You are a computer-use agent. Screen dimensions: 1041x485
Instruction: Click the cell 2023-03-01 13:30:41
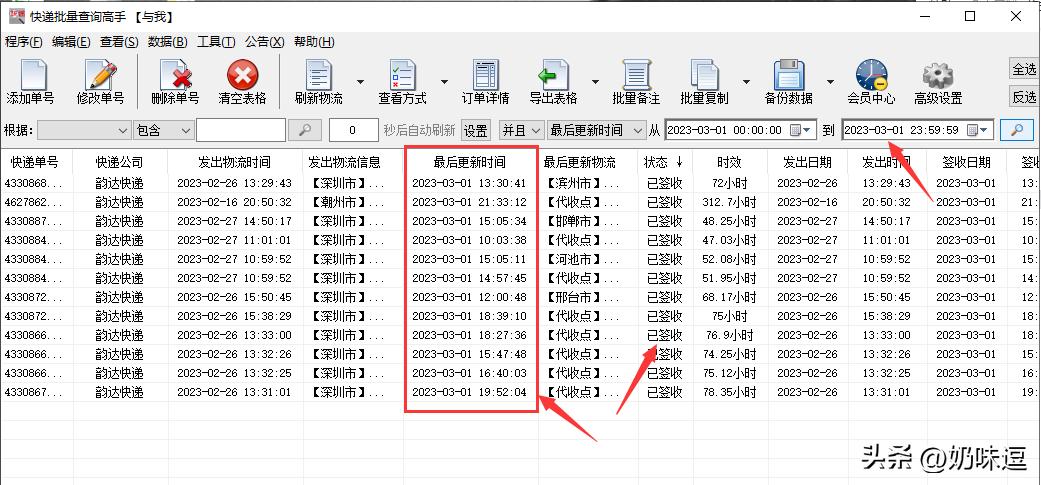tap(469, 183)
